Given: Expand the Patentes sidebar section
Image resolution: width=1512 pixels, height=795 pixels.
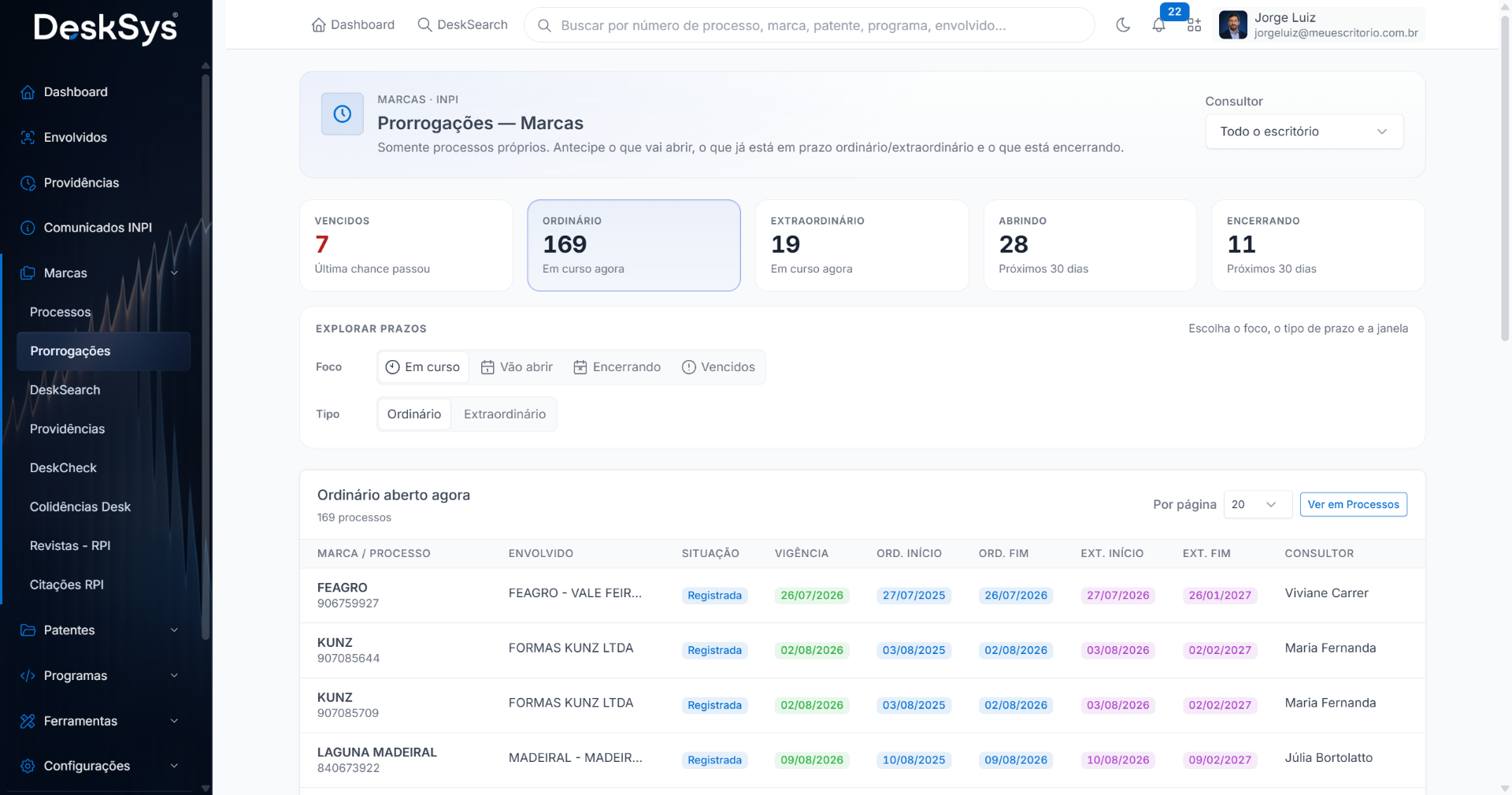Looking at the screenshot, I should point(101,630).
